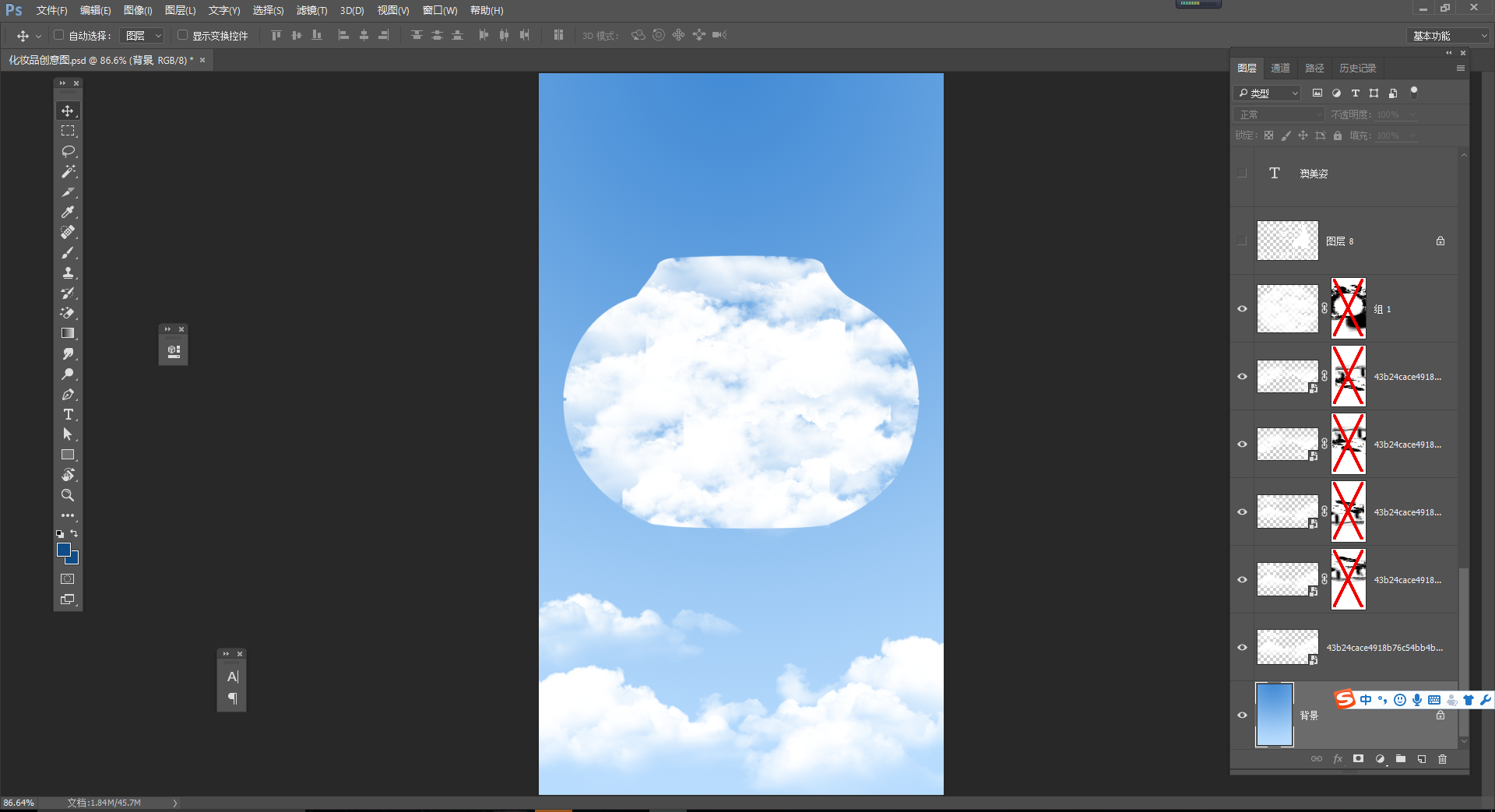
Task: Lock all layer attributes
Action: (x=1338, y=135)
